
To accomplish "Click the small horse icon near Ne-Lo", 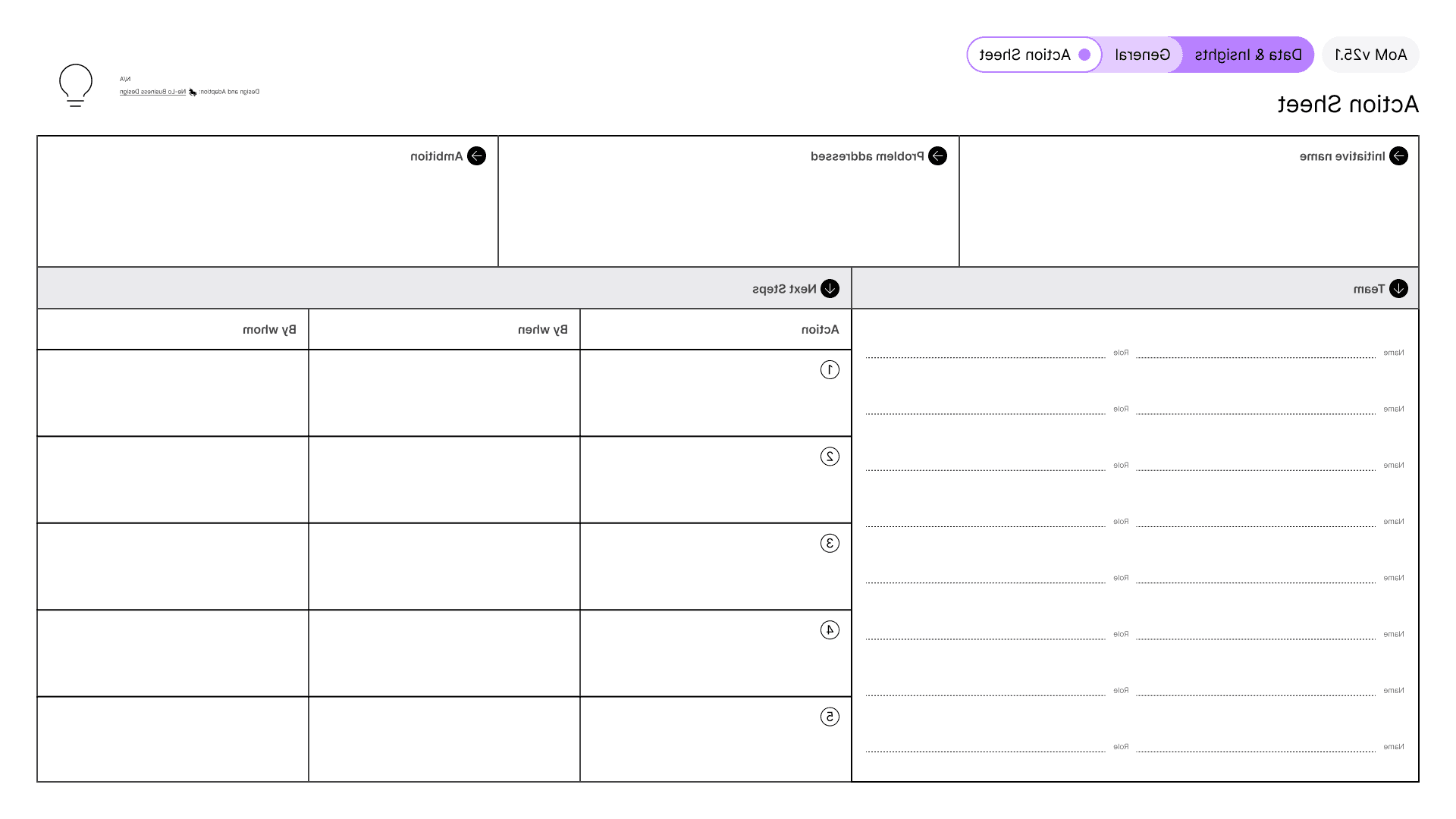I will [193, 93].
